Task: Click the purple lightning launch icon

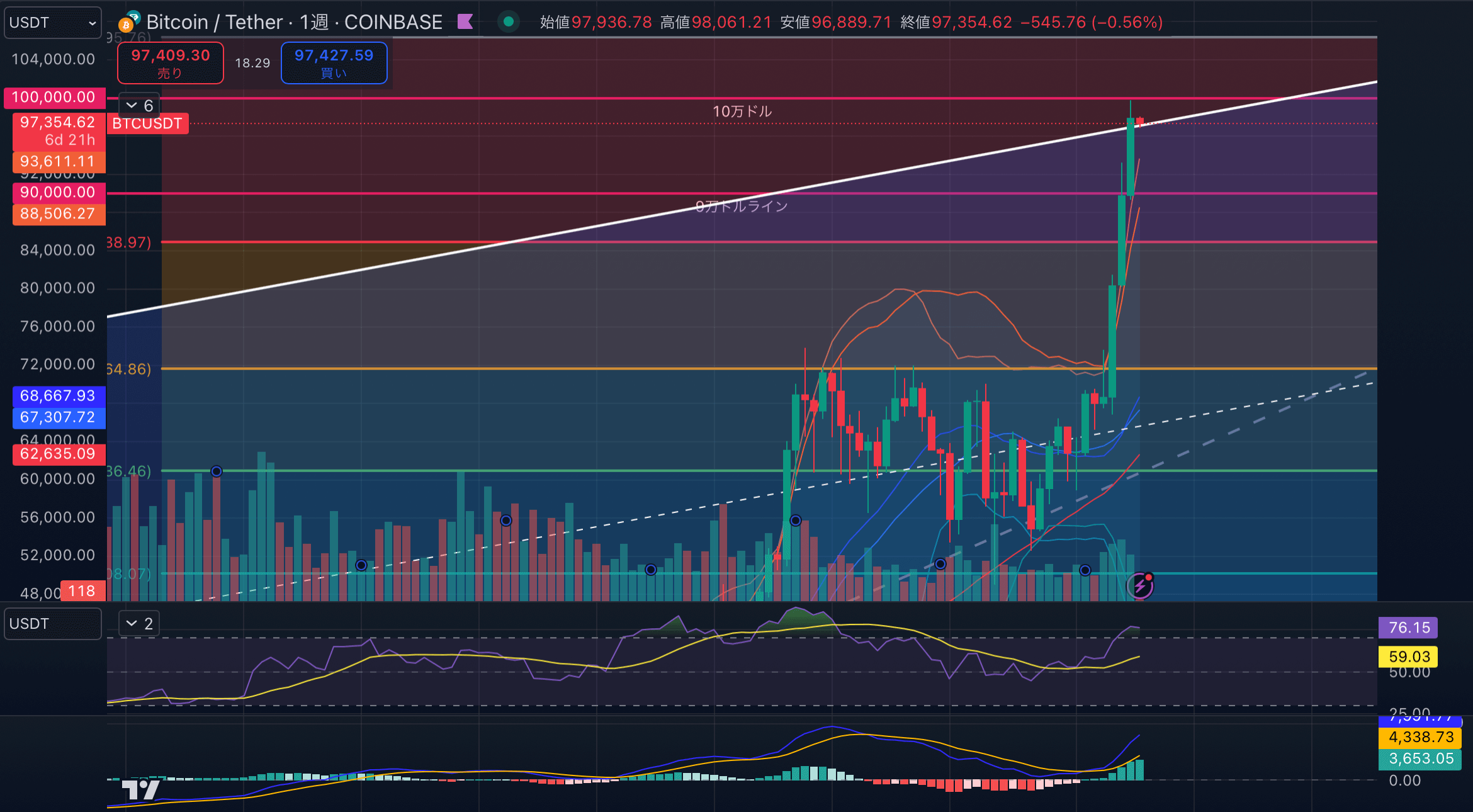Action: (x=1139, y=586)
